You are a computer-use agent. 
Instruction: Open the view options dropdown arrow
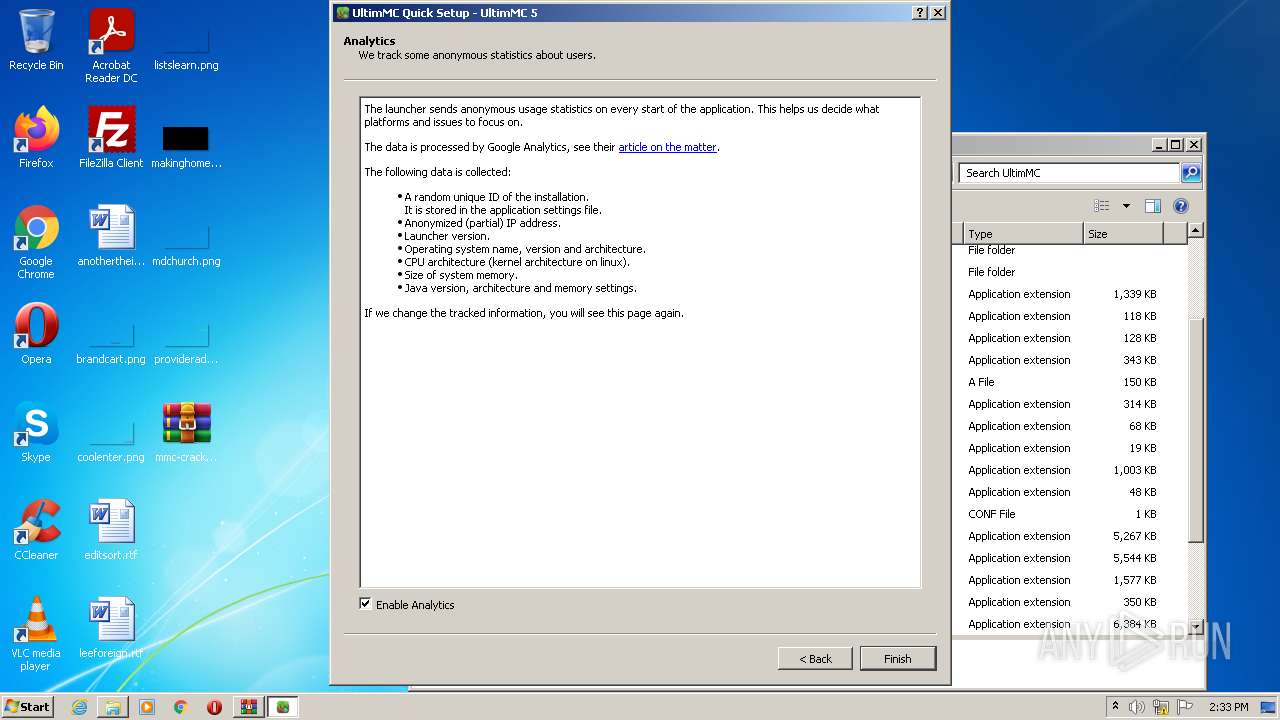[x=1126, y=206]
